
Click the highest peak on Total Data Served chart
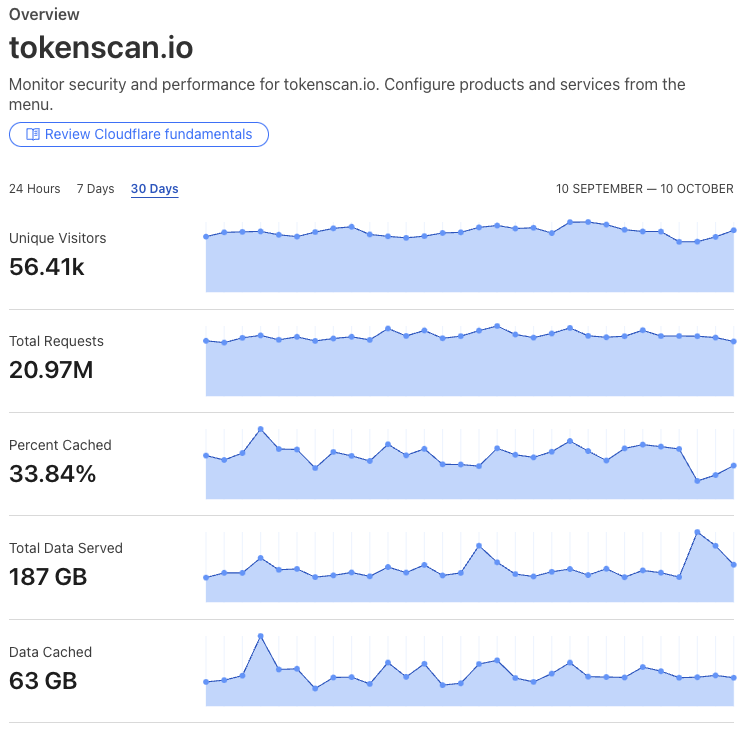697,532
